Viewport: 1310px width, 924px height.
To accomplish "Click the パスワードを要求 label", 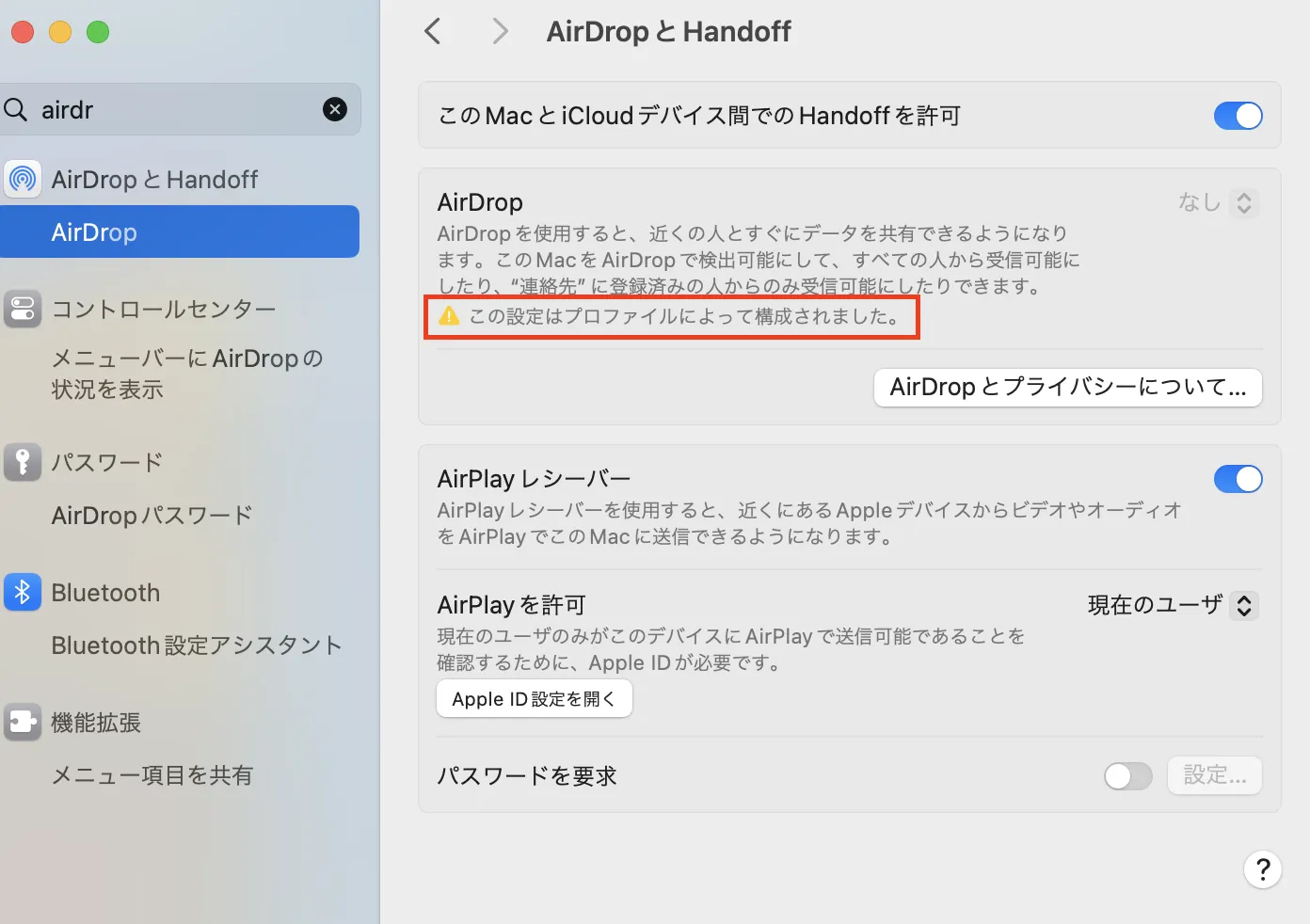I will coord(527,776).
